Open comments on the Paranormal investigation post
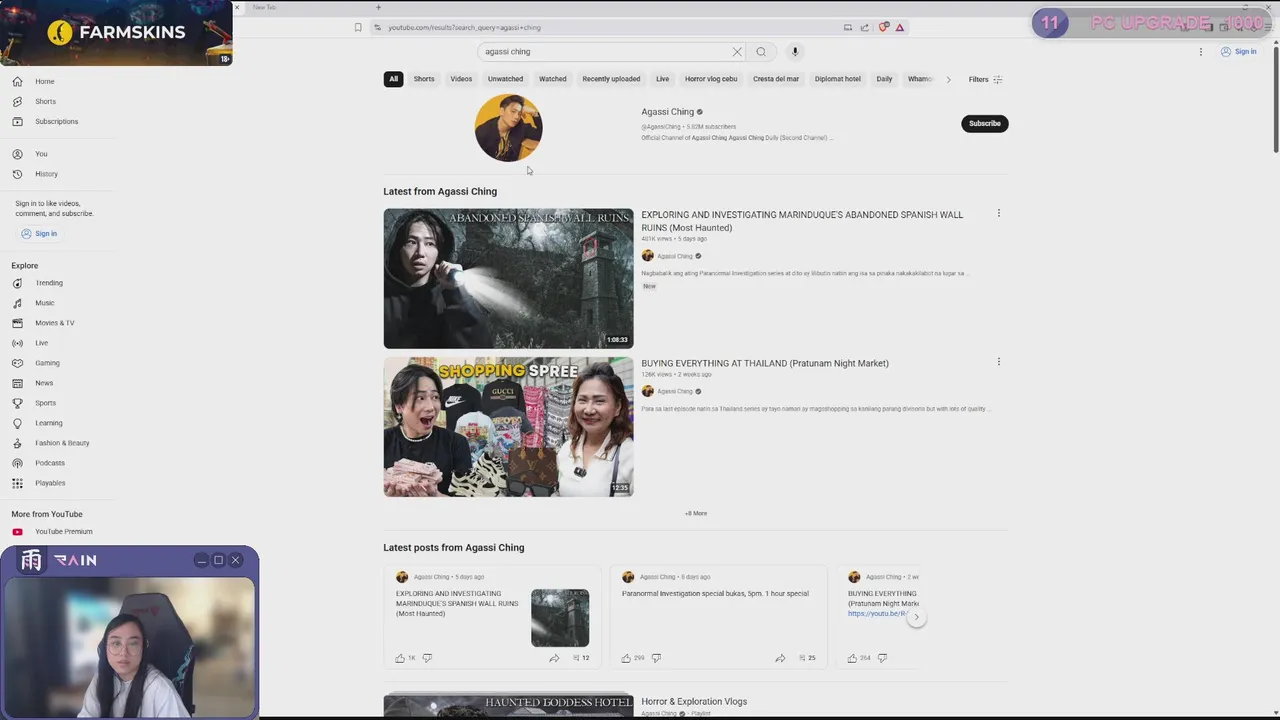This screenshot has height=720, width=1280. [x=806, y=658]
